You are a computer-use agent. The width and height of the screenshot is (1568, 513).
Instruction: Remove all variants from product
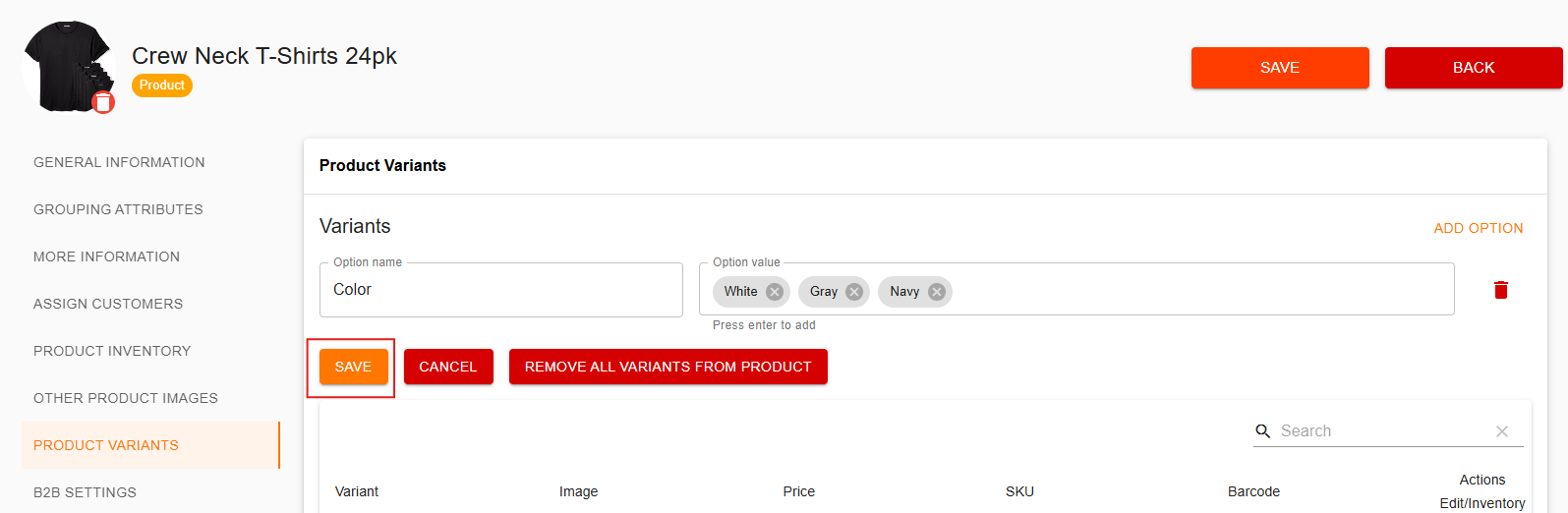(668, 367)
